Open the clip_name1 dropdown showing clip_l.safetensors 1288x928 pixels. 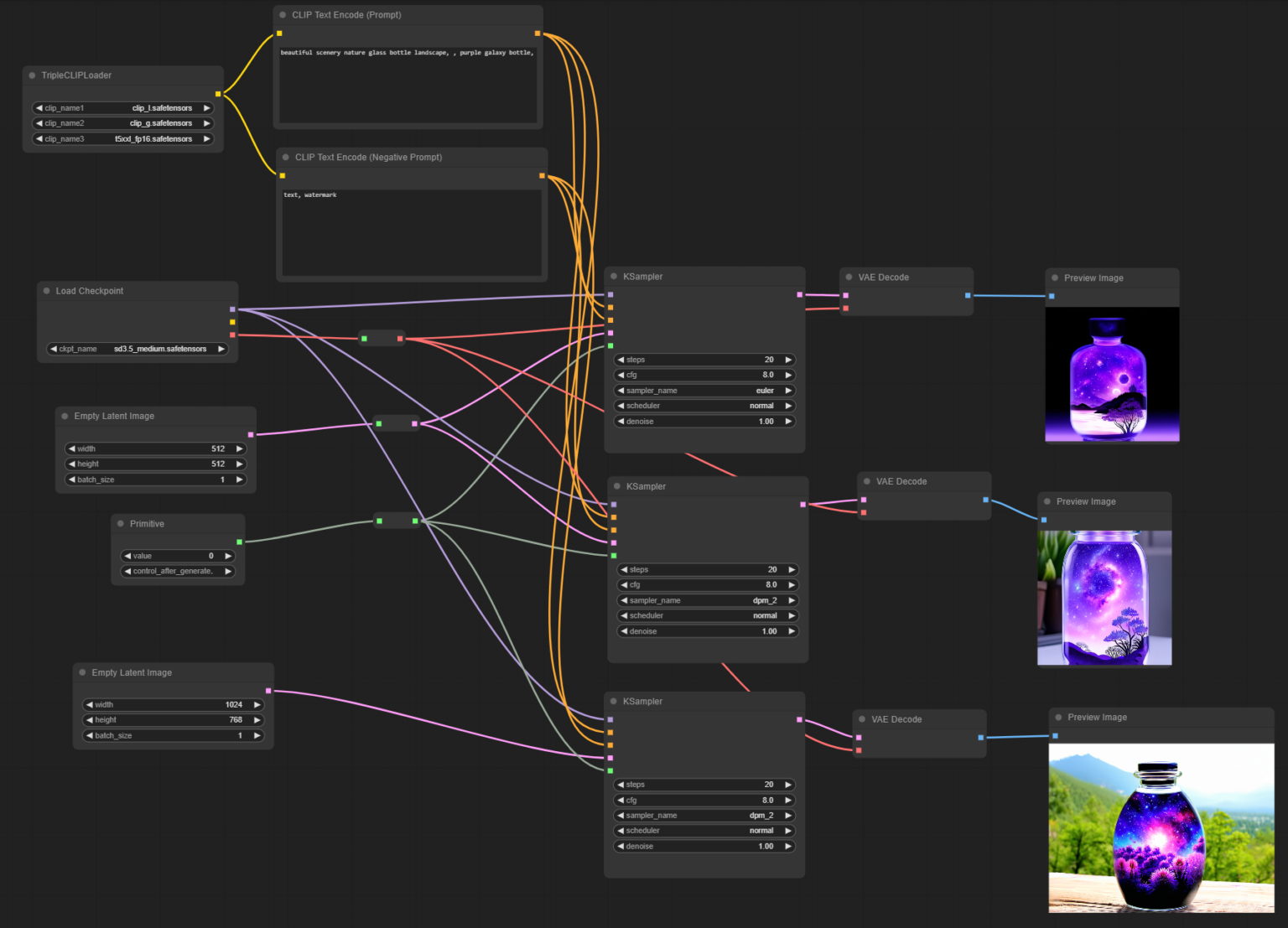click(122, 107)
